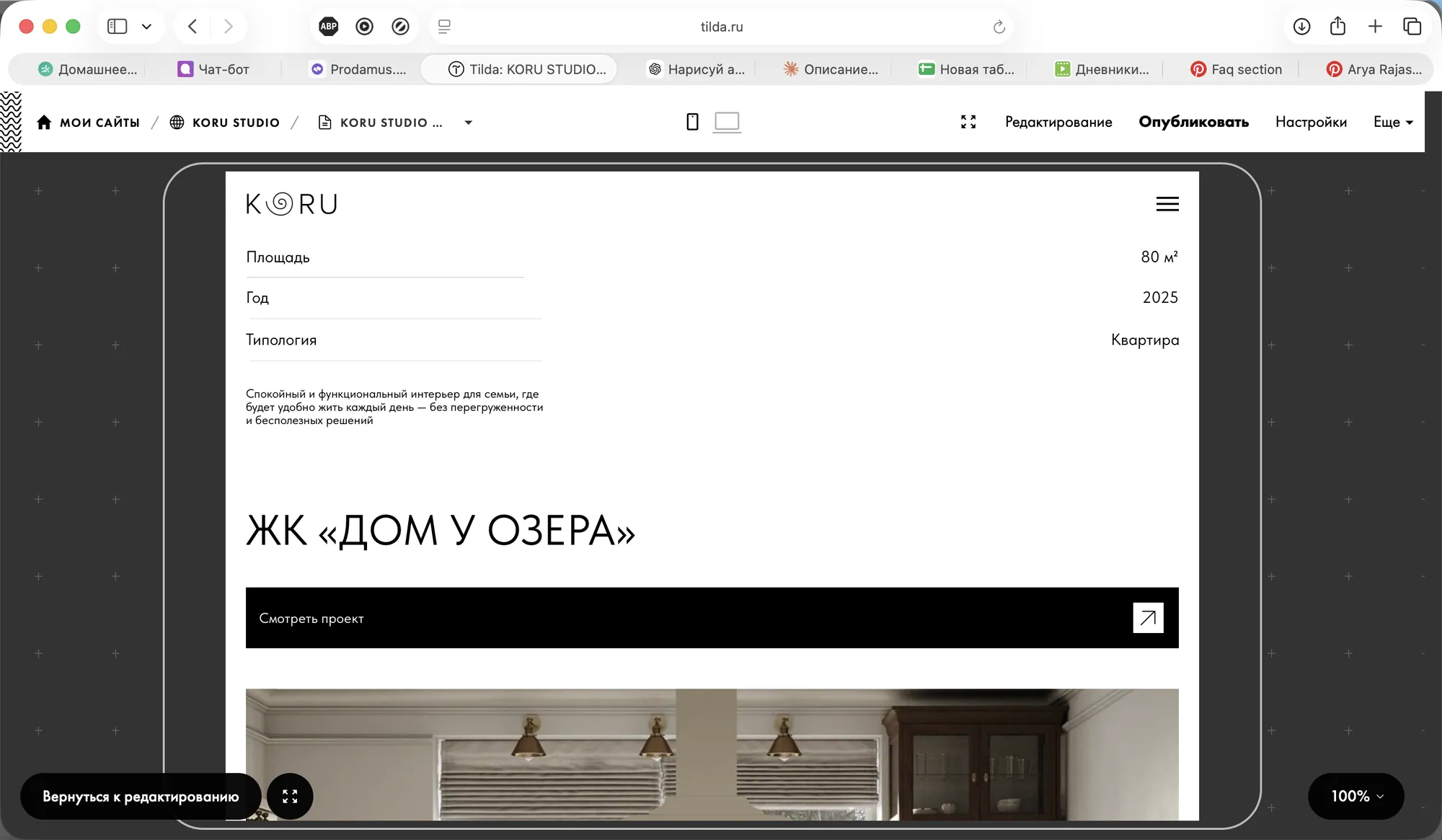Go to Мои сайты home link

pyautogui.click(x=88, y=123)
